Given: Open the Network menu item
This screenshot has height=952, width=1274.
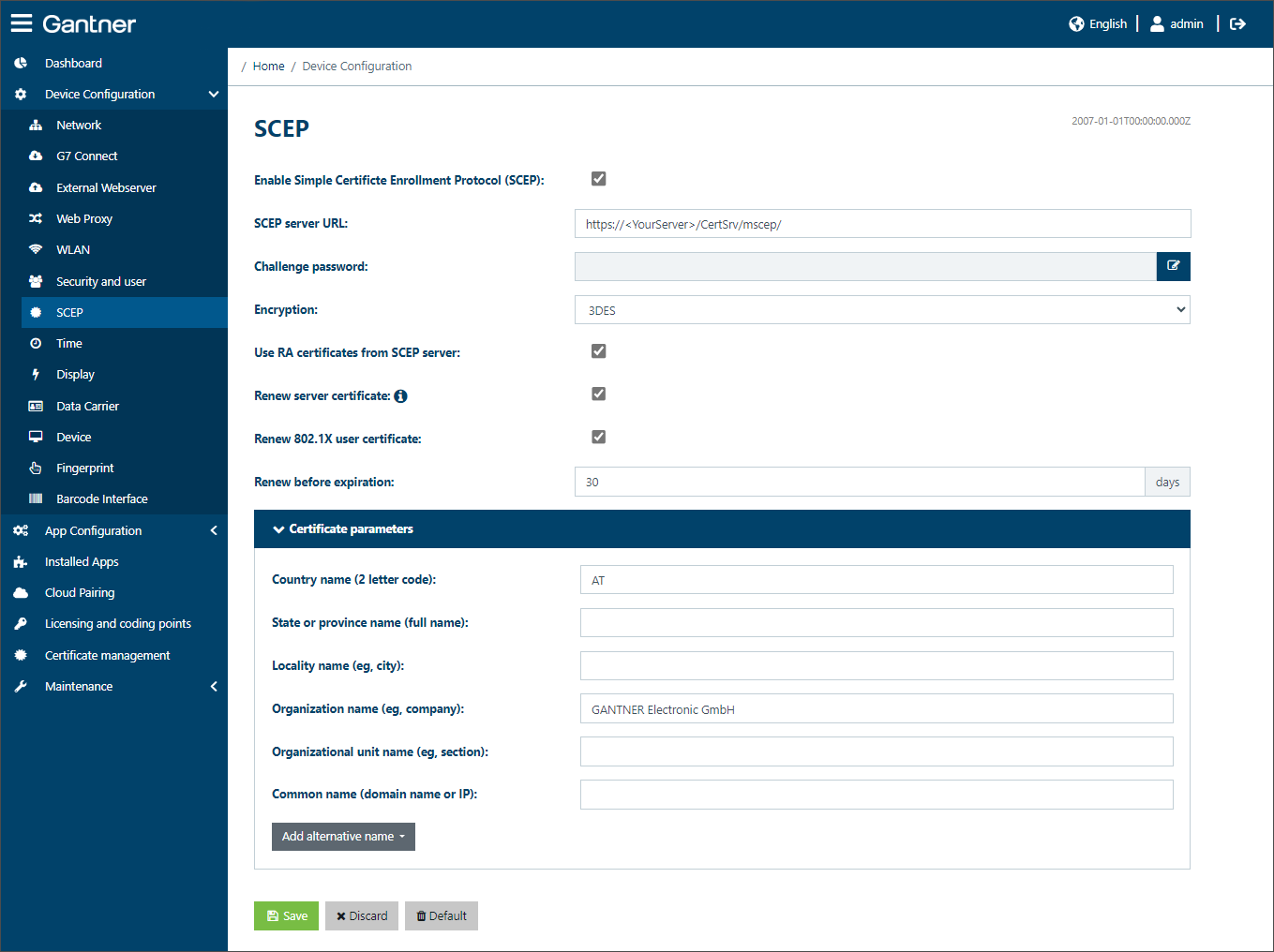Looking at the screenshot, I should [x=79, y=125].
